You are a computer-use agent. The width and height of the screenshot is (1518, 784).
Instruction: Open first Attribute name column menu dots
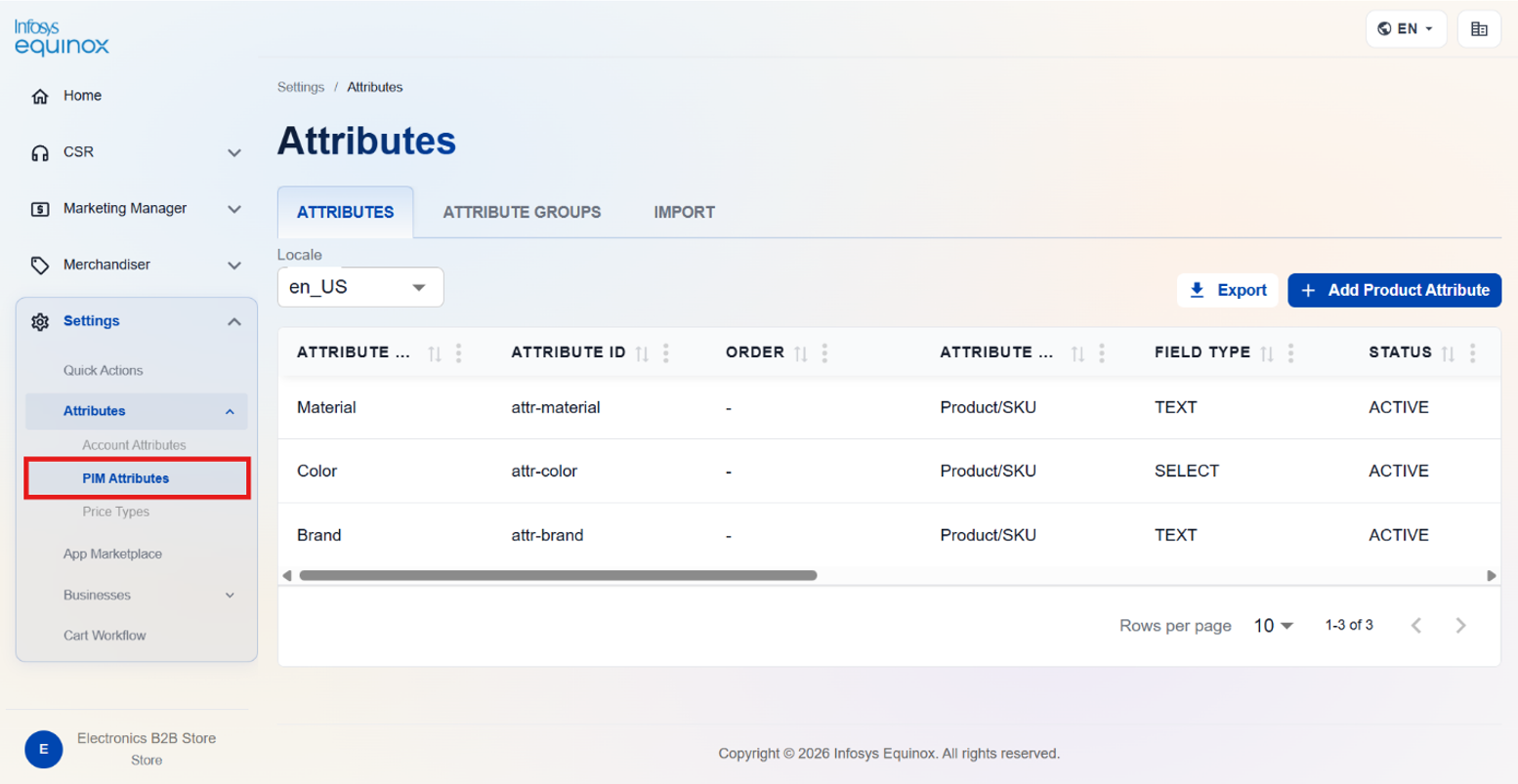pos(459,352)
